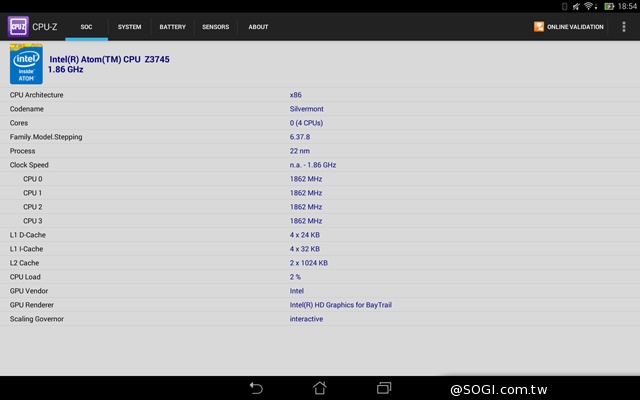
Task: Select the L1 I-Cache label
Action: (27, 249)
